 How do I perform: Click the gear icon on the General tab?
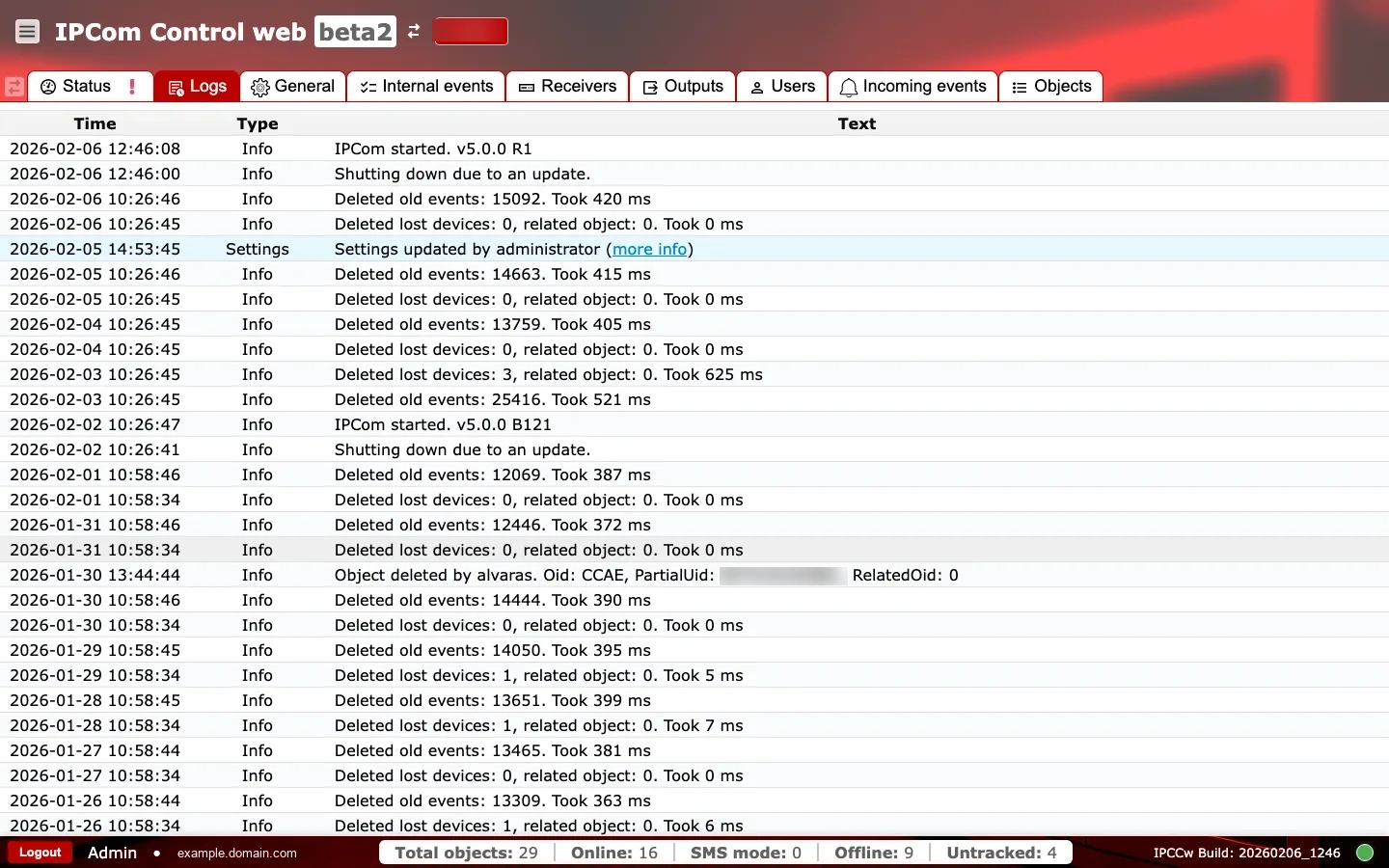(x=259, y=86)
